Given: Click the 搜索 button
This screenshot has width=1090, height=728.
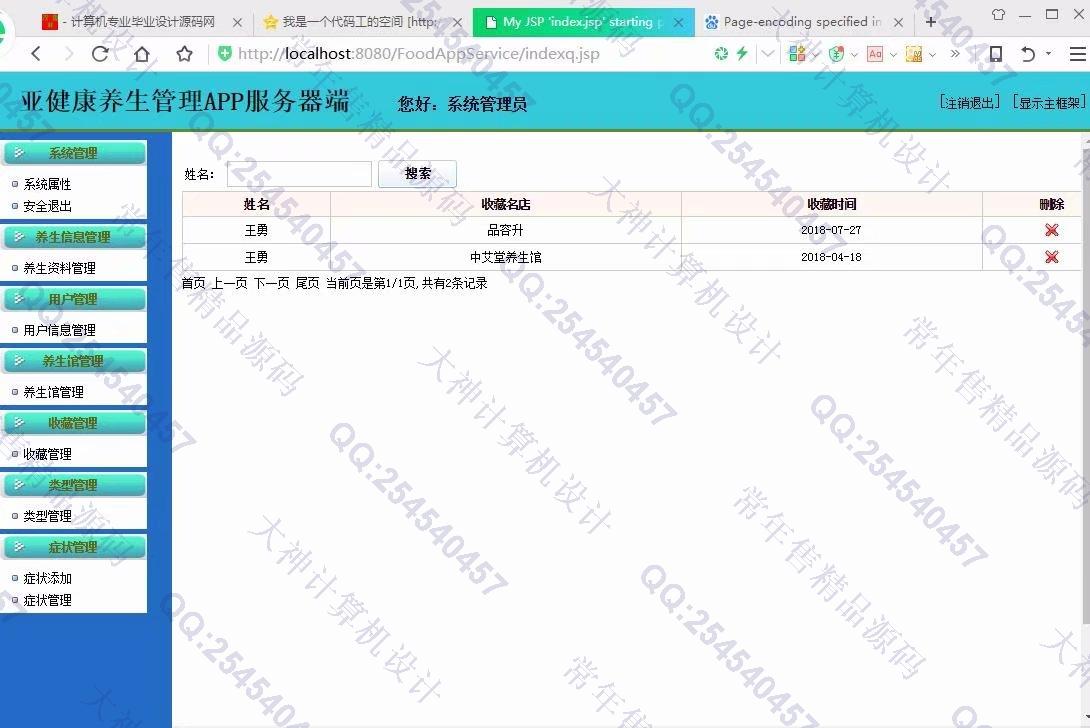Looking at the screenshot, I should [x=417, y=174].
